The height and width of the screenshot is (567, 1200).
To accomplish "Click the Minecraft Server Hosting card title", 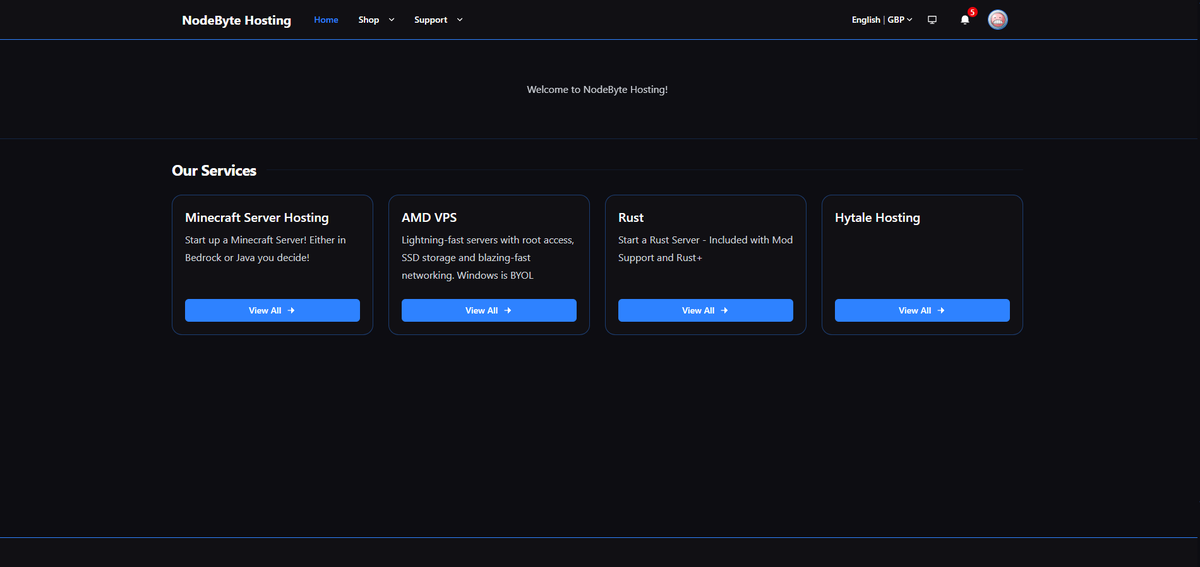I will click(257, 218).
